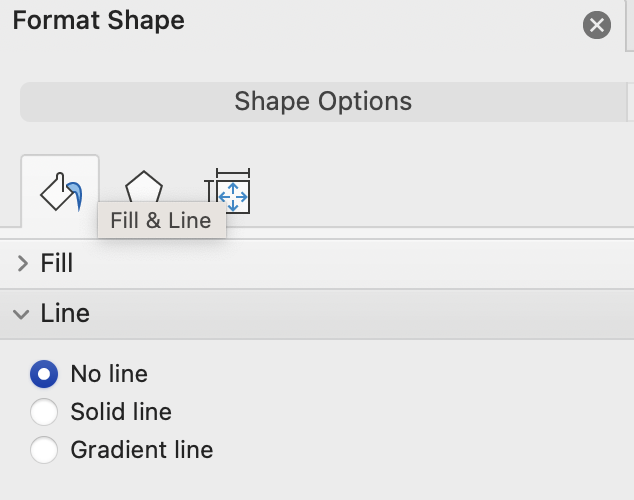Click the blue drop on the paint bucket
The height and width of the screenshot is (500, 634).
tap(76, 190)
